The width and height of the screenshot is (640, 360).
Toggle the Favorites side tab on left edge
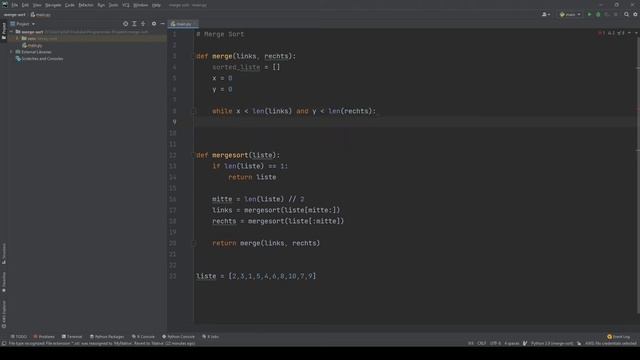click(x=4, y=282)
